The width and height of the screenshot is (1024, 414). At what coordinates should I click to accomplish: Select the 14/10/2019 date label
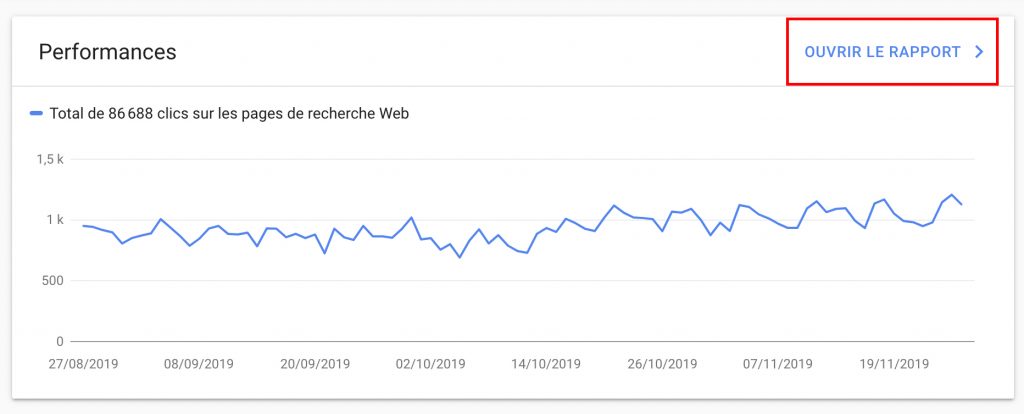point(547,364)
